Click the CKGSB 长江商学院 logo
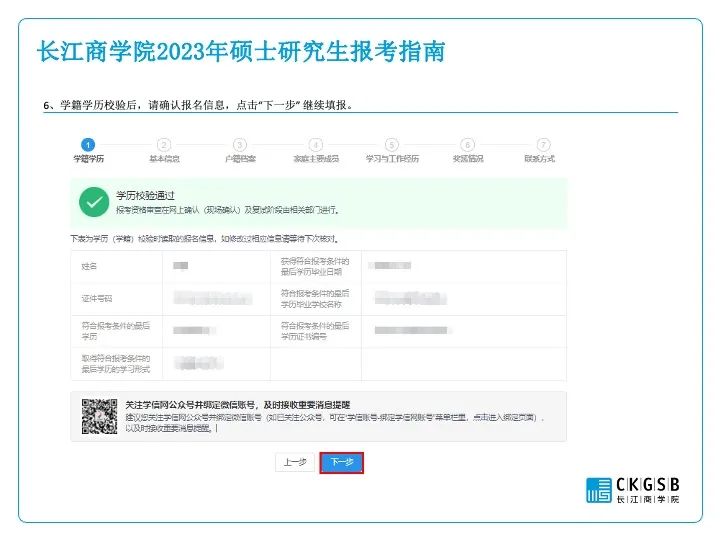Image resolution: width=720 pixels, height=540 pixels. 633,490
